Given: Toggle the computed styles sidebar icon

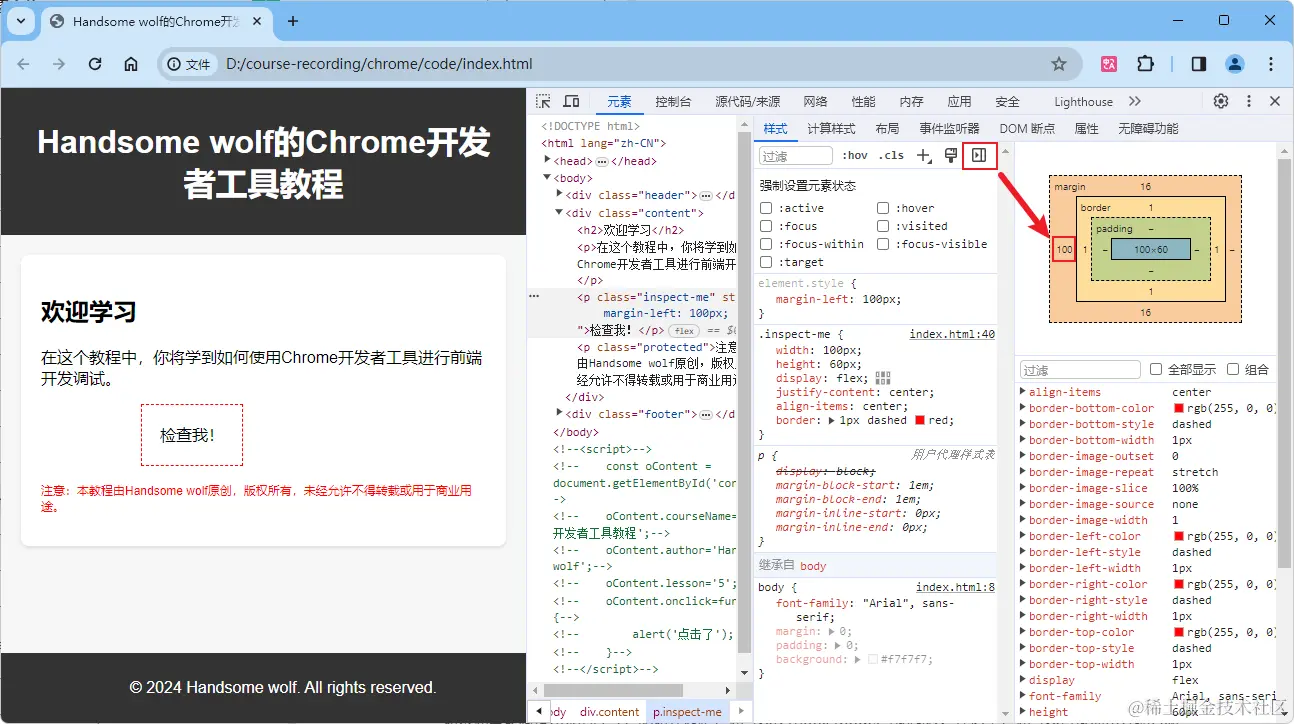Looking at the screenshot, I should pos(979,155).
